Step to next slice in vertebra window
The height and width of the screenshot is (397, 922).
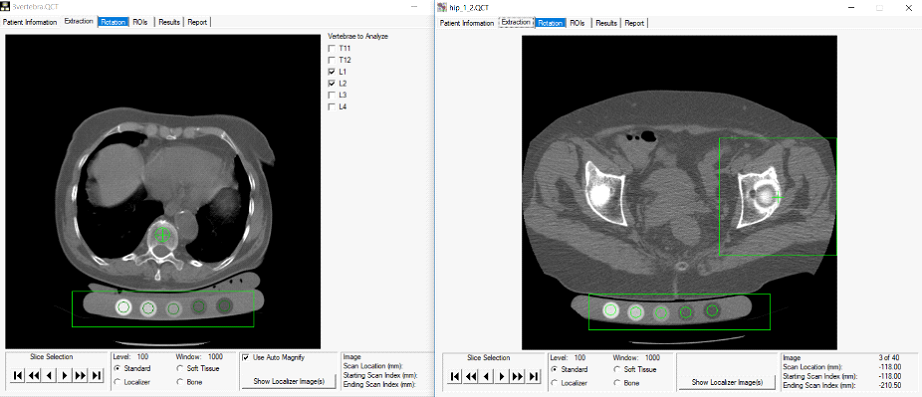coord(65,375)
